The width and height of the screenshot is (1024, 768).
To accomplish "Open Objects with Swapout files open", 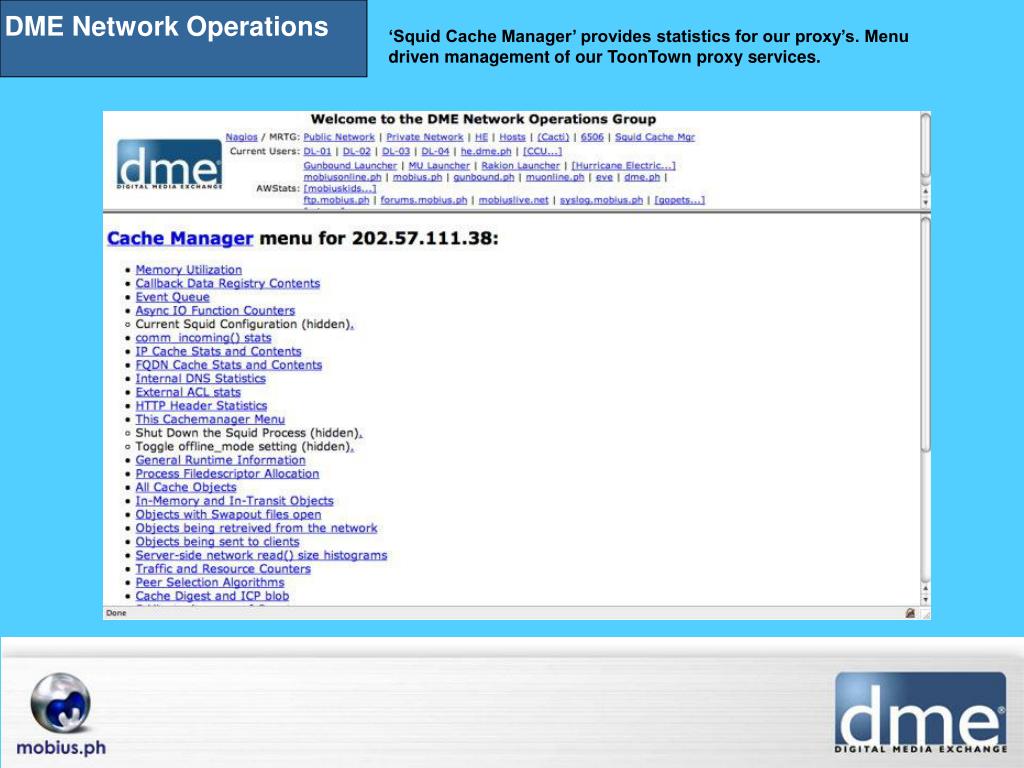I will [x=229, y=515].
